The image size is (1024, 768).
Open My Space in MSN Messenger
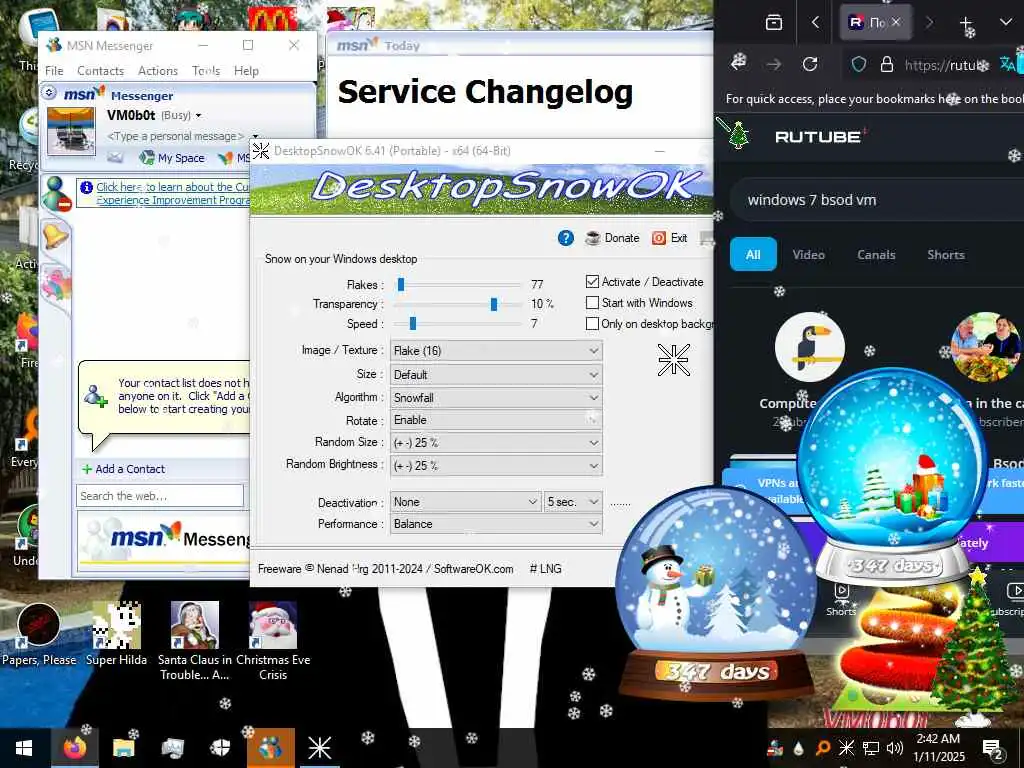(x=172, y=157)
